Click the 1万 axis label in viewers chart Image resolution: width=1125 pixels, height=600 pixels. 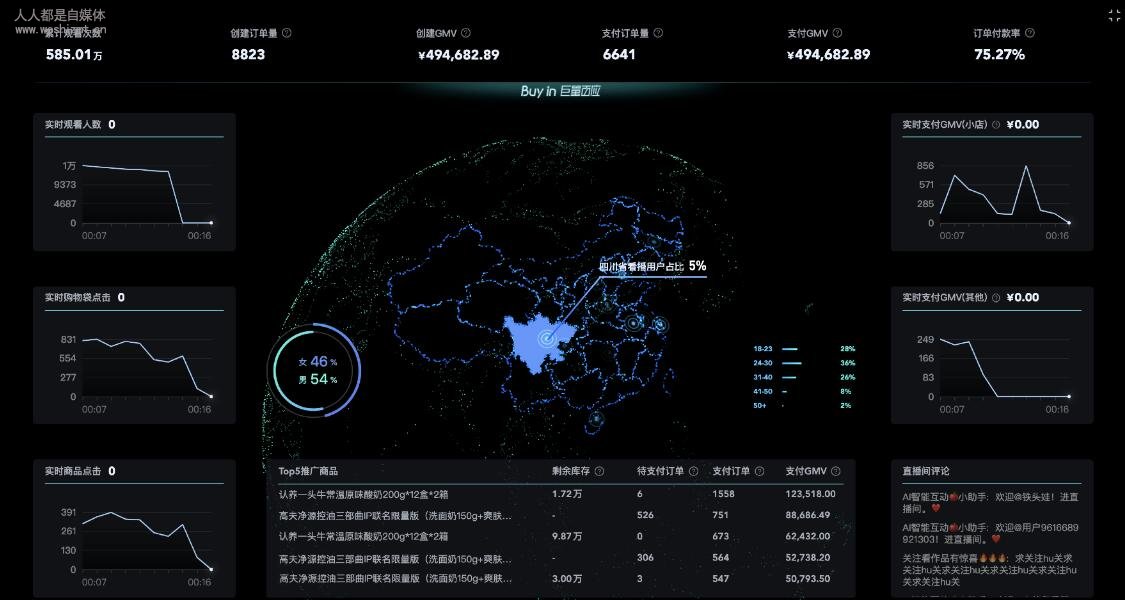69,166
